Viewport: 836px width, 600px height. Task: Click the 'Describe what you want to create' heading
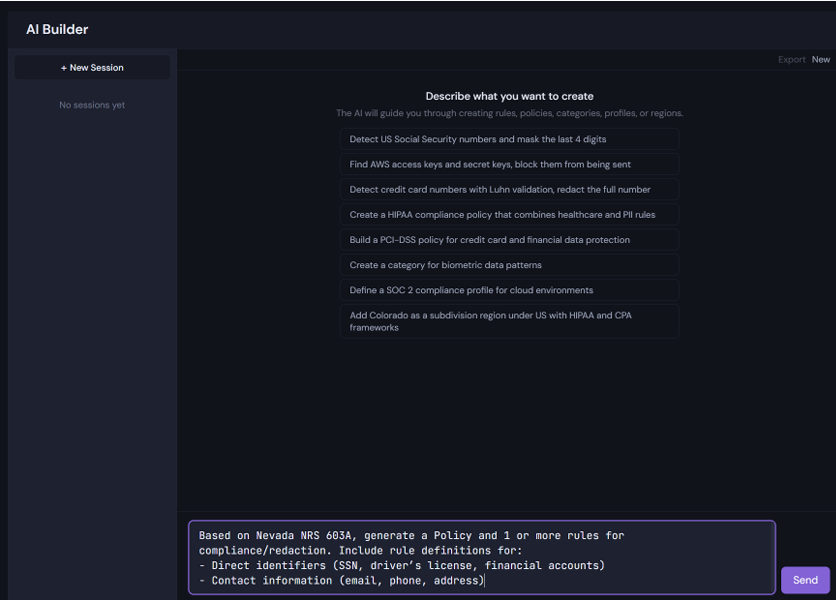point(509,96)
